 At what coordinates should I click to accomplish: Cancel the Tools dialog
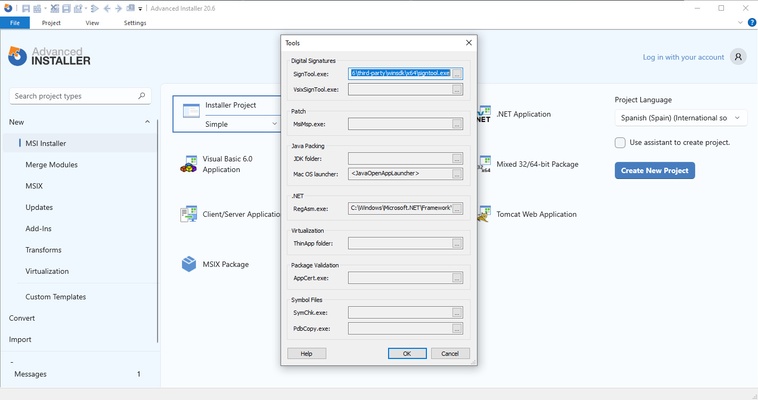(450, 354)
